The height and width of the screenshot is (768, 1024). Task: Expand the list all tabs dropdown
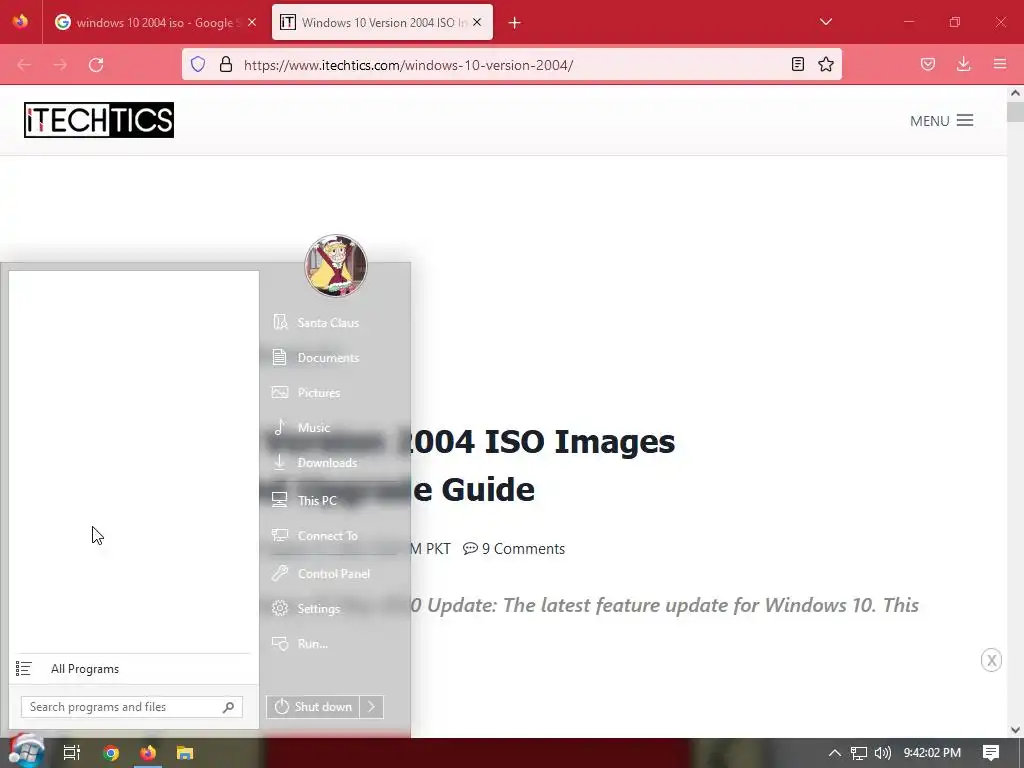tap(825, 22)
